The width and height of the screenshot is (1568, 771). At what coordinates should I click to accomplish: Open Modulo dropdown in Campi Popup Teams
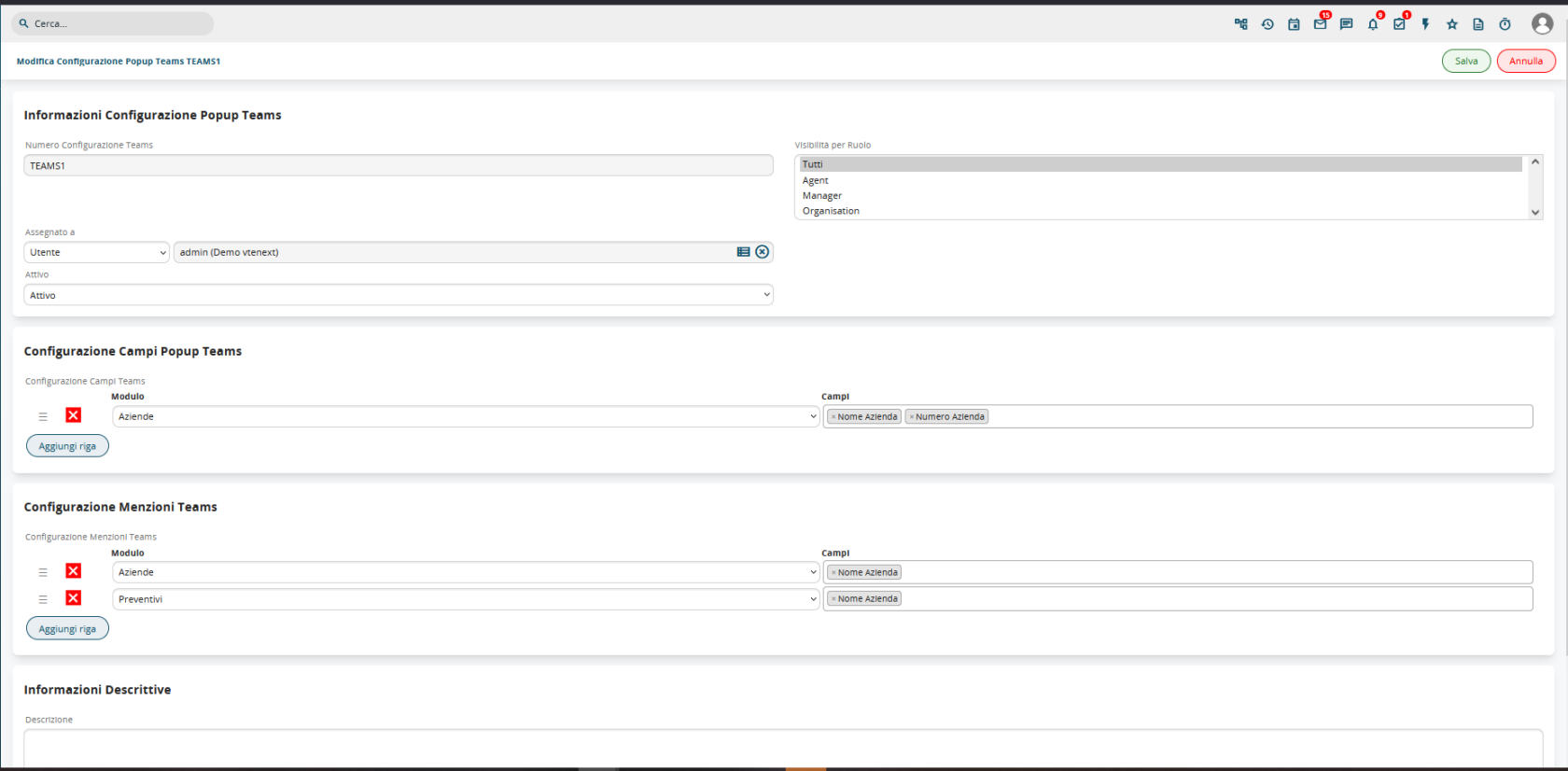[466, 416]
